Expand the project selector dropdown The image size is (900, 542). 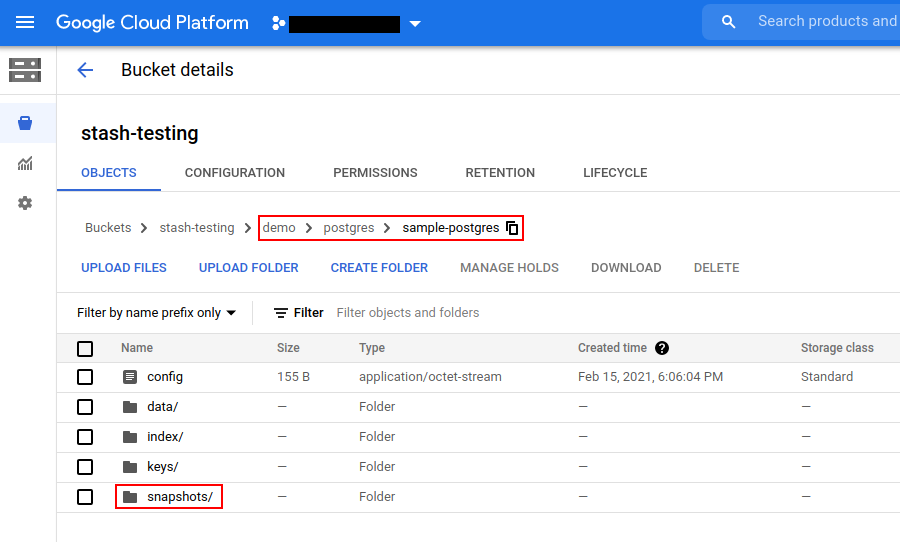[x=415, y=24]
